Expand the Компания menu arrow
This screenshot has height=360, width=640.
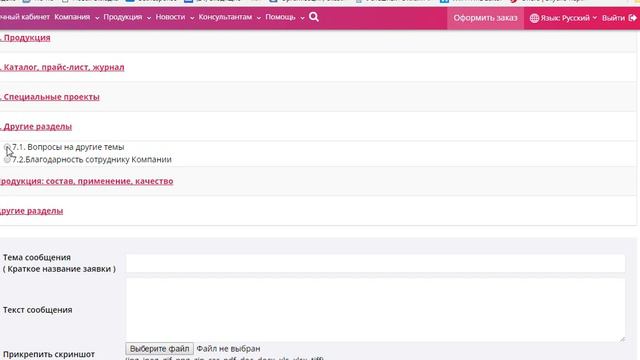(97, 18)
